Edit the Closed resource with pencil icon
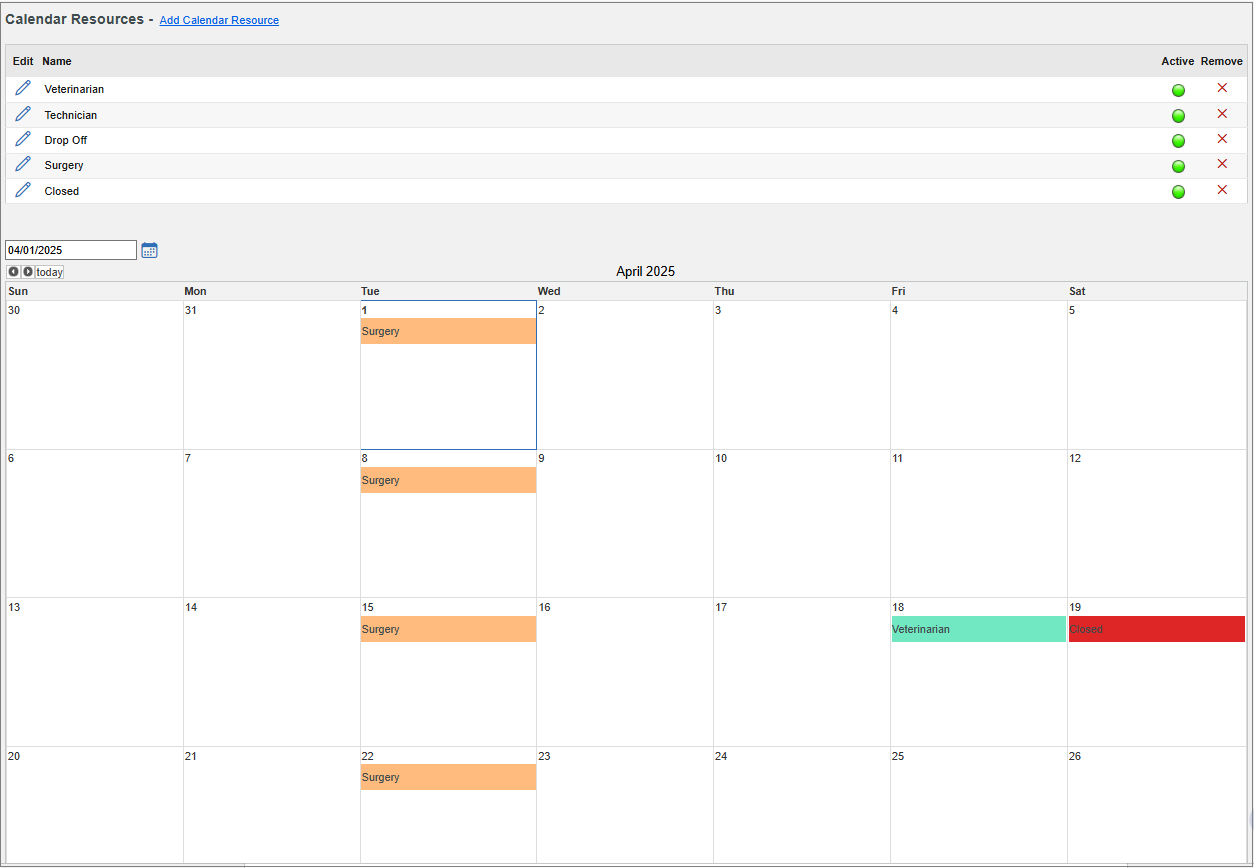1254x868 pixels. 23,190
